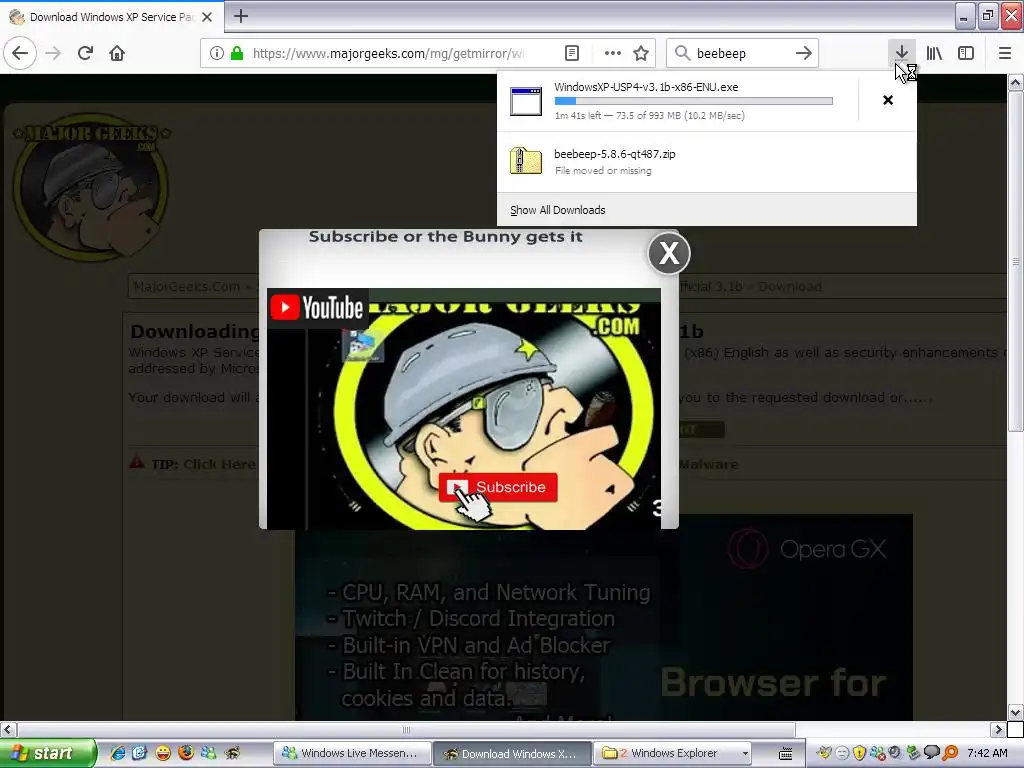Image resolution: width=1024 pixels, height=768 pixels.
Task: Launch Firefox from Quick Launch
Action: tap(185, 753)
